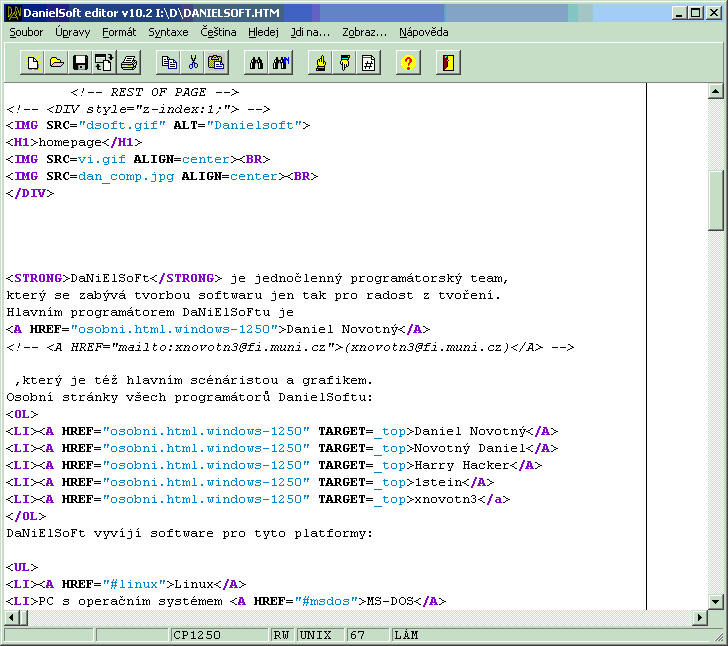Click the go-to-line hash page icon
Viewport: 728px width, 646px height.
369,63
